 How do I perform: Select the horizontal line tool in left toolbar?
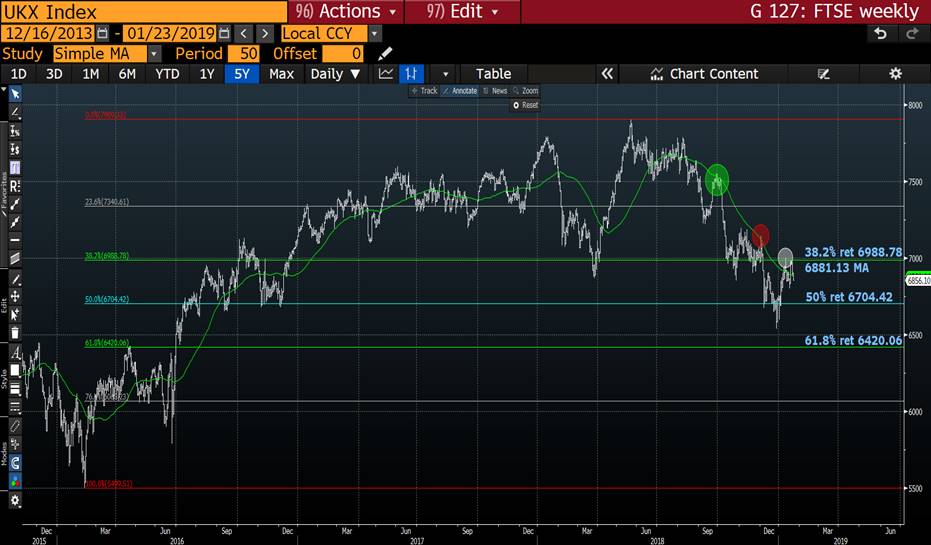point(15,240)
